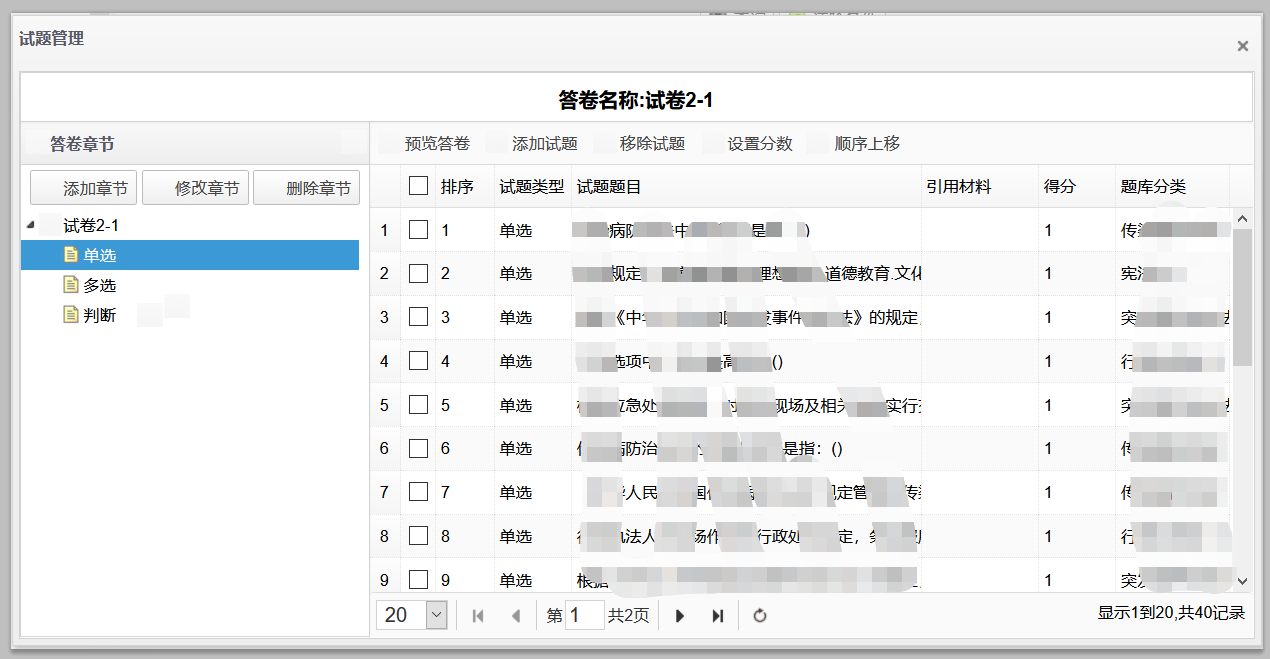Click 移除试题 to remove questions

coord(650,143)
